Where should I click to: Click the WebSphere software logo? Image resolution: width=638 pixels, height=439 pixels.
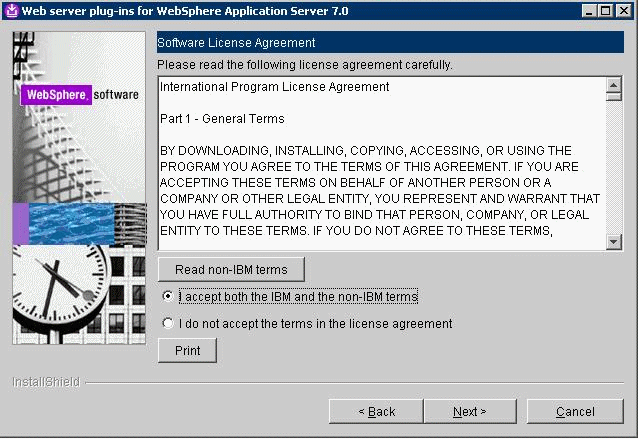(80, 95)
